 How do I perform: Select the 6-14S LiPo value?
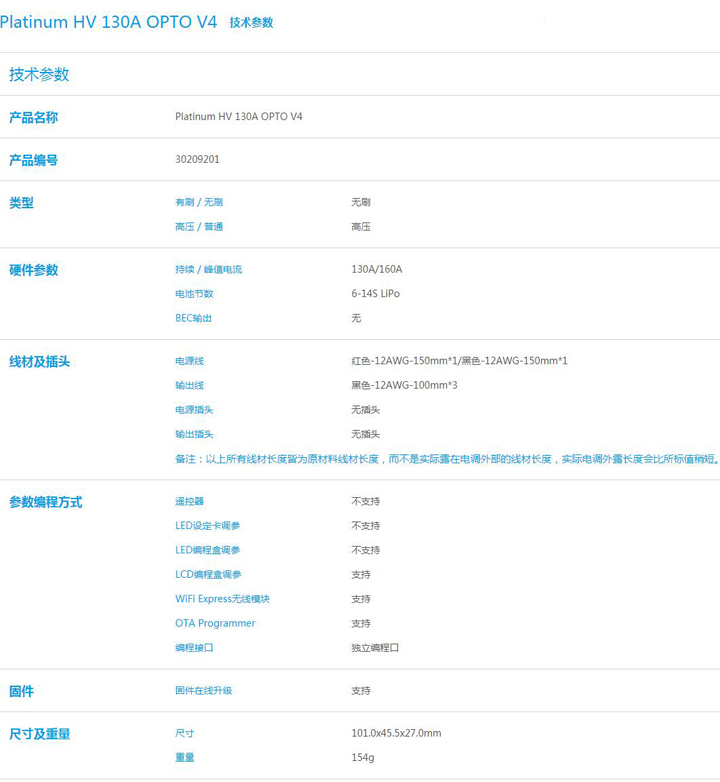[376, 294]
